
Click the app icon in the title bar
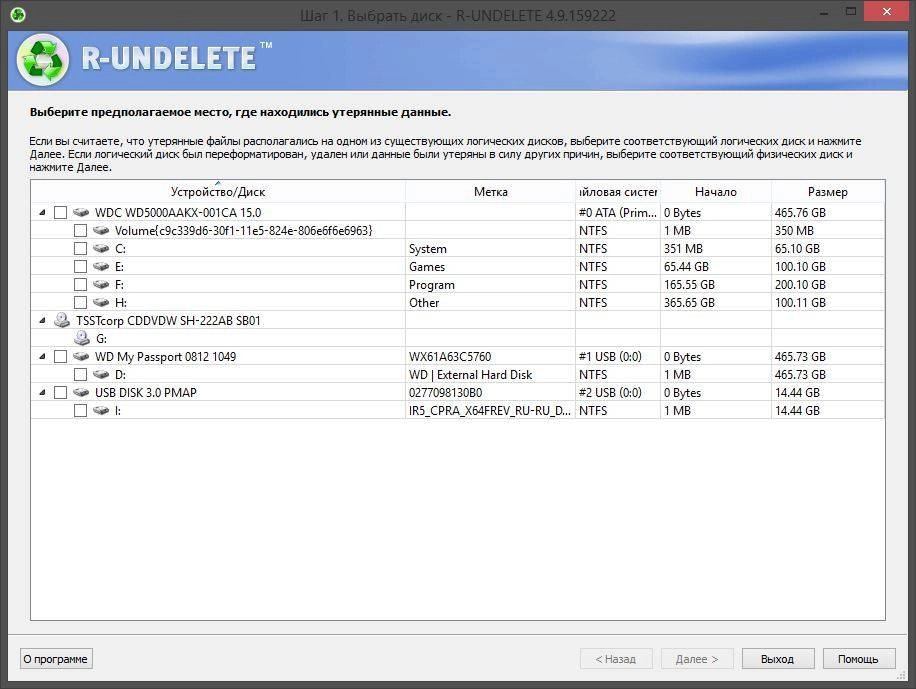click(x=18, y=15)
